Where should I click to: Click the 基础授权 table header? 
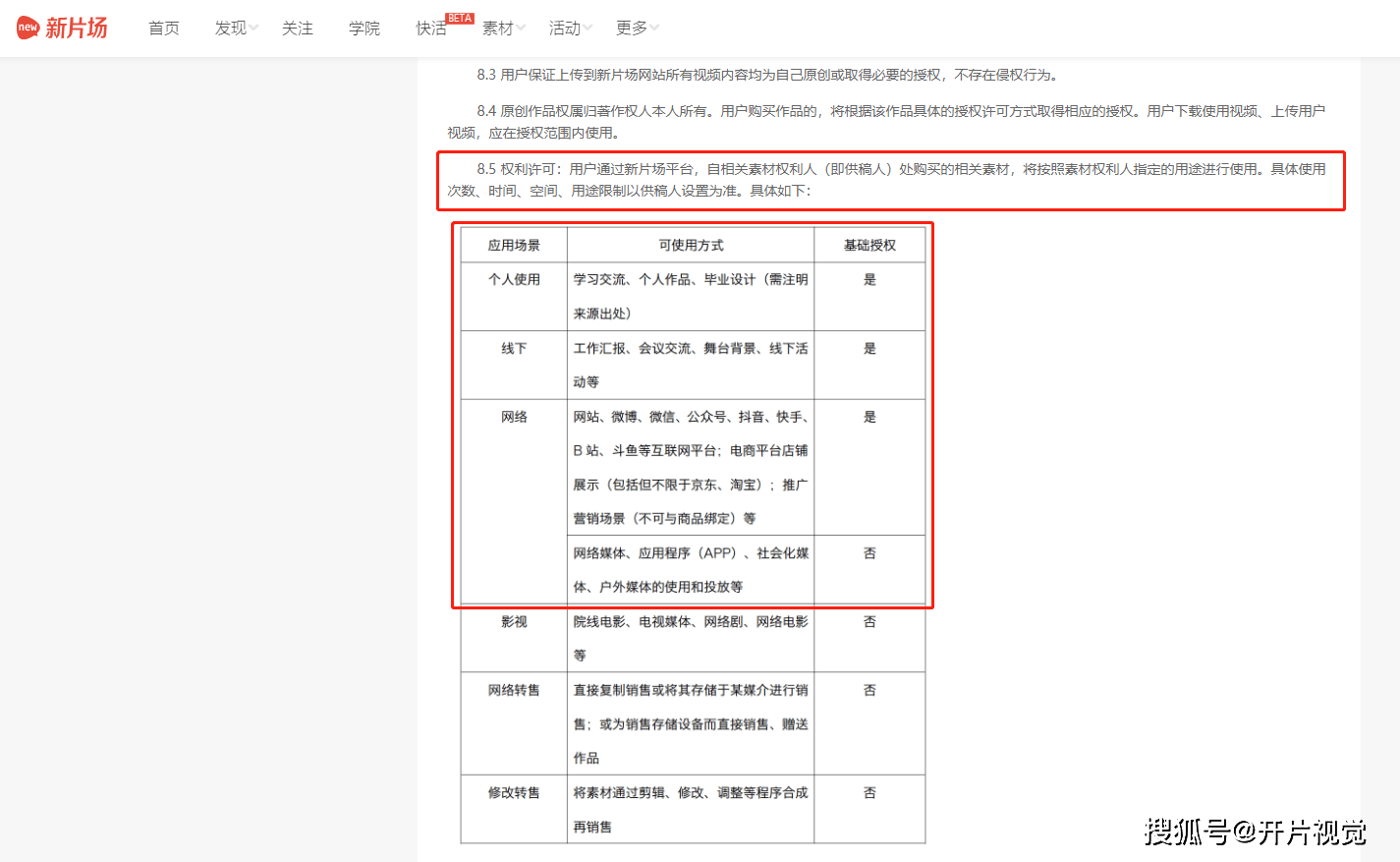[x=869, y=245]
